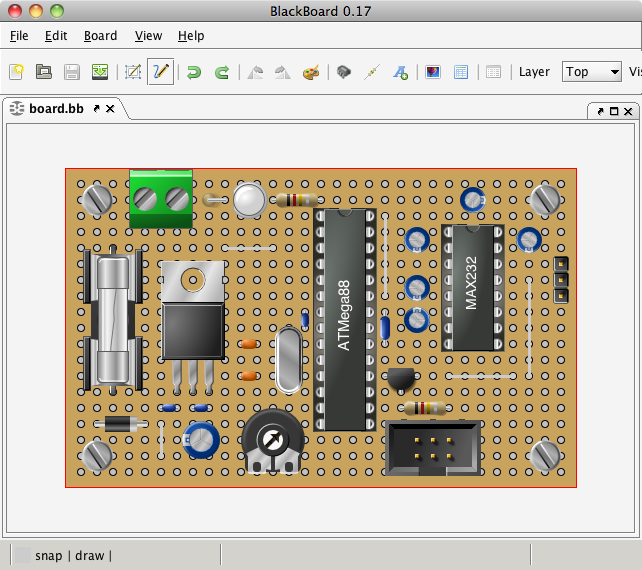Click the green export/download icon

tap(100, 72)
